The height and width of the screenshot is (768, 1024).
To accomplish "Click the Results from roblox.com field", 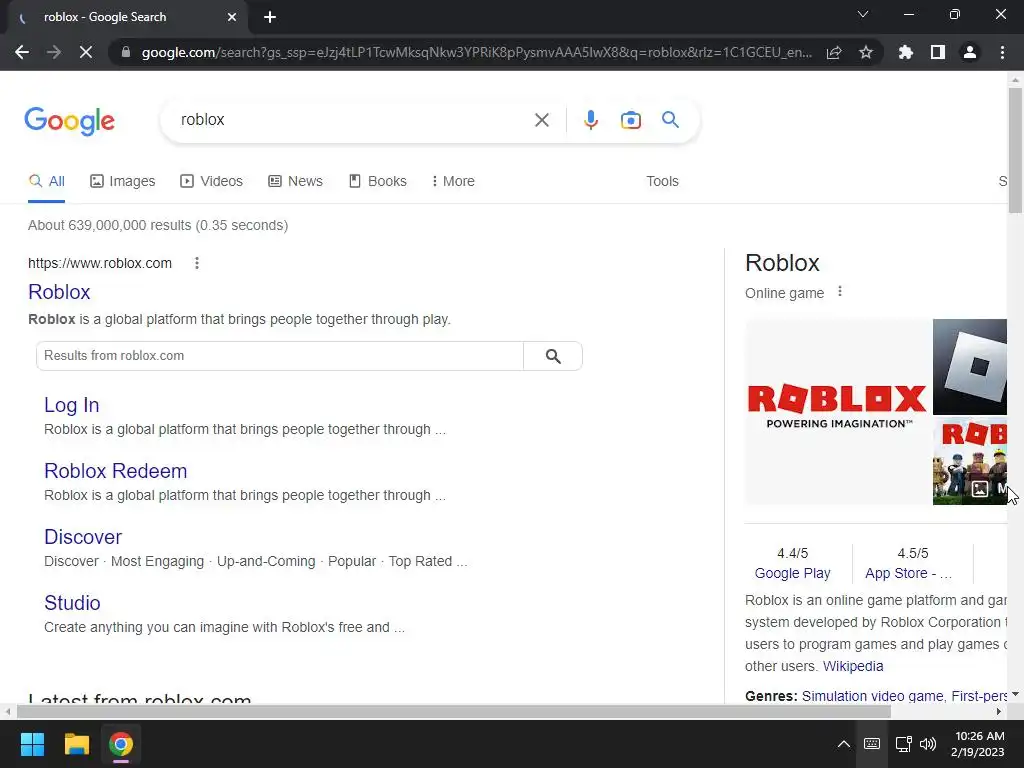I will pyautogui.click(x=280, y=356).
